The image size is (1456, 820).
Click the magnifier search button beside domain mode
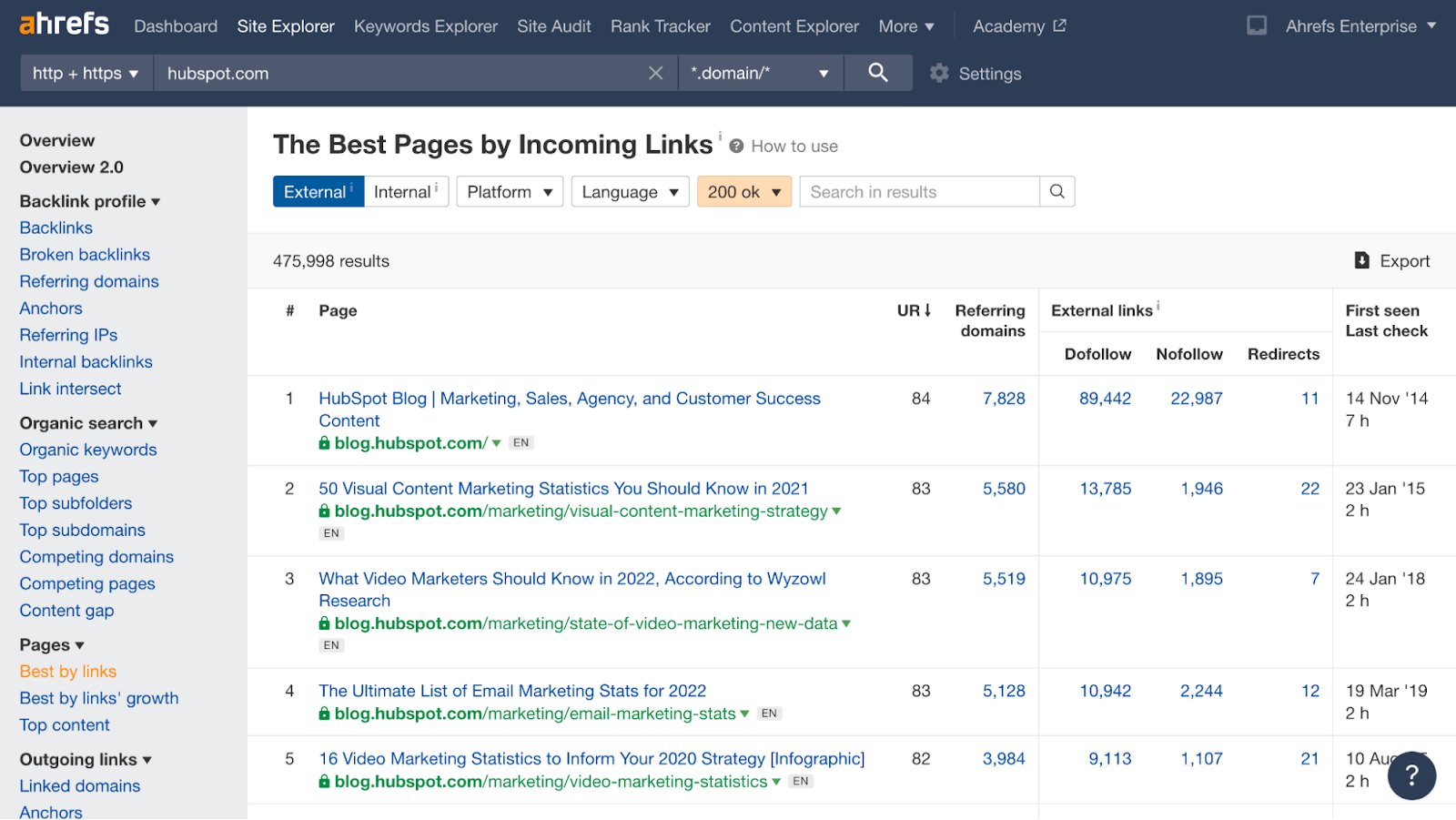877,73
